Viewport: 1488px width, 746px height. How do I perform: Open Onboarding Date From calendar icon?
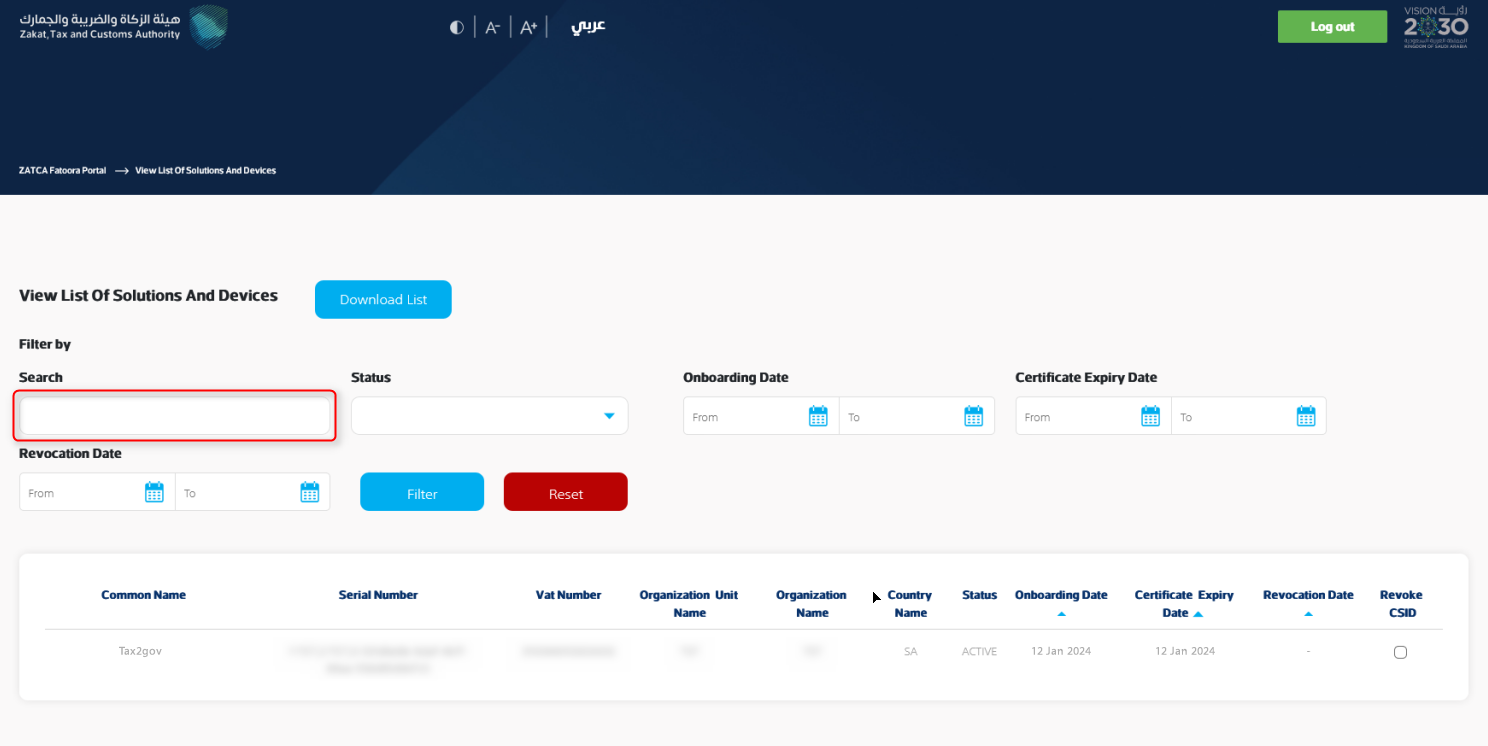pos(818,416)
